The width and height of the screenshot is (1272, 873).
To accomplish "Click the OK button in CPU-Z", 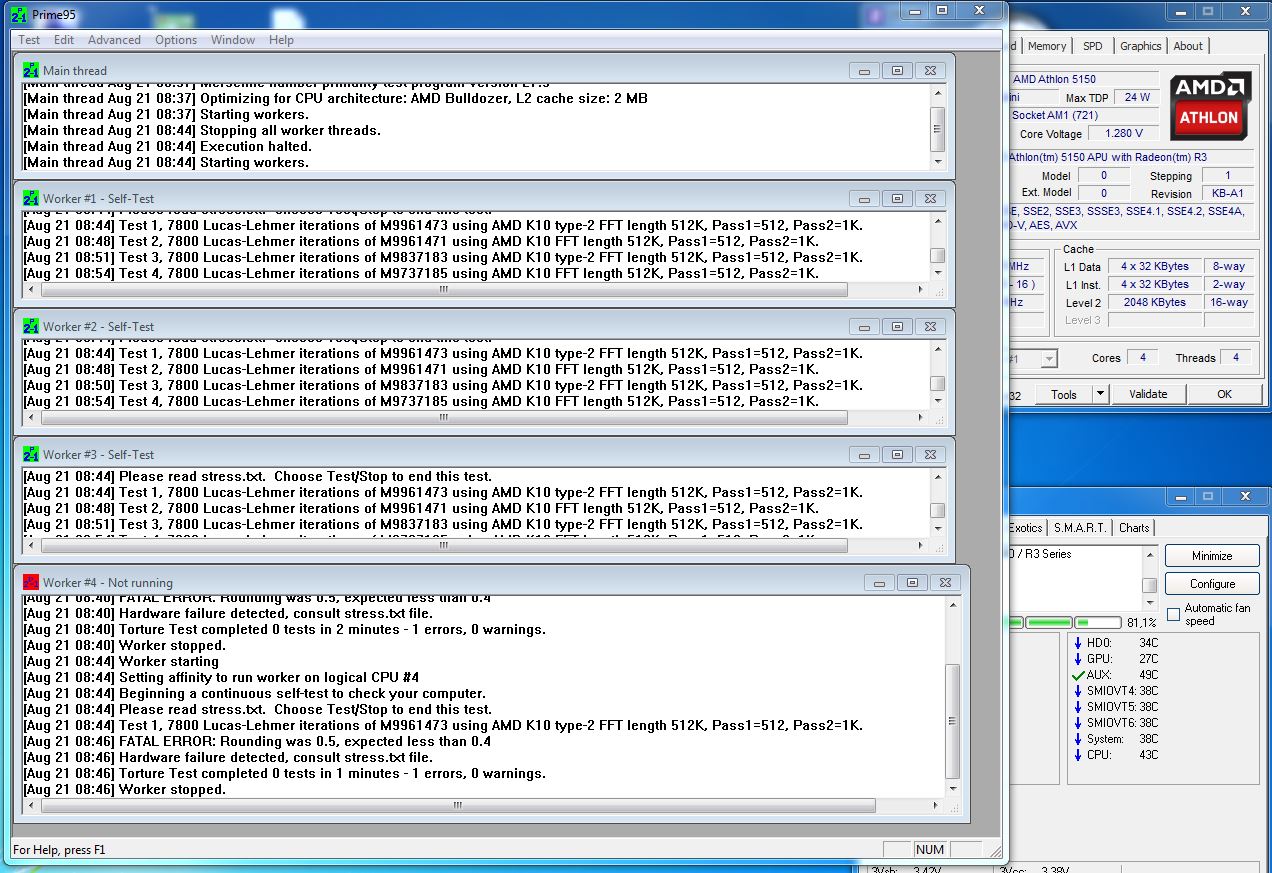I will coord(1224,394).
